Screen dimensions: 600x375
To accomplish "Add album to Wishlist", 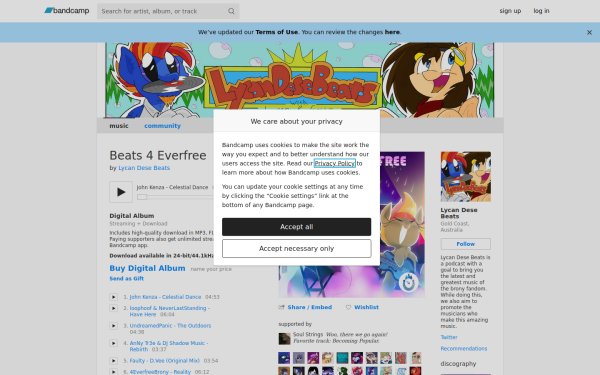I will [x=366, y=307].
